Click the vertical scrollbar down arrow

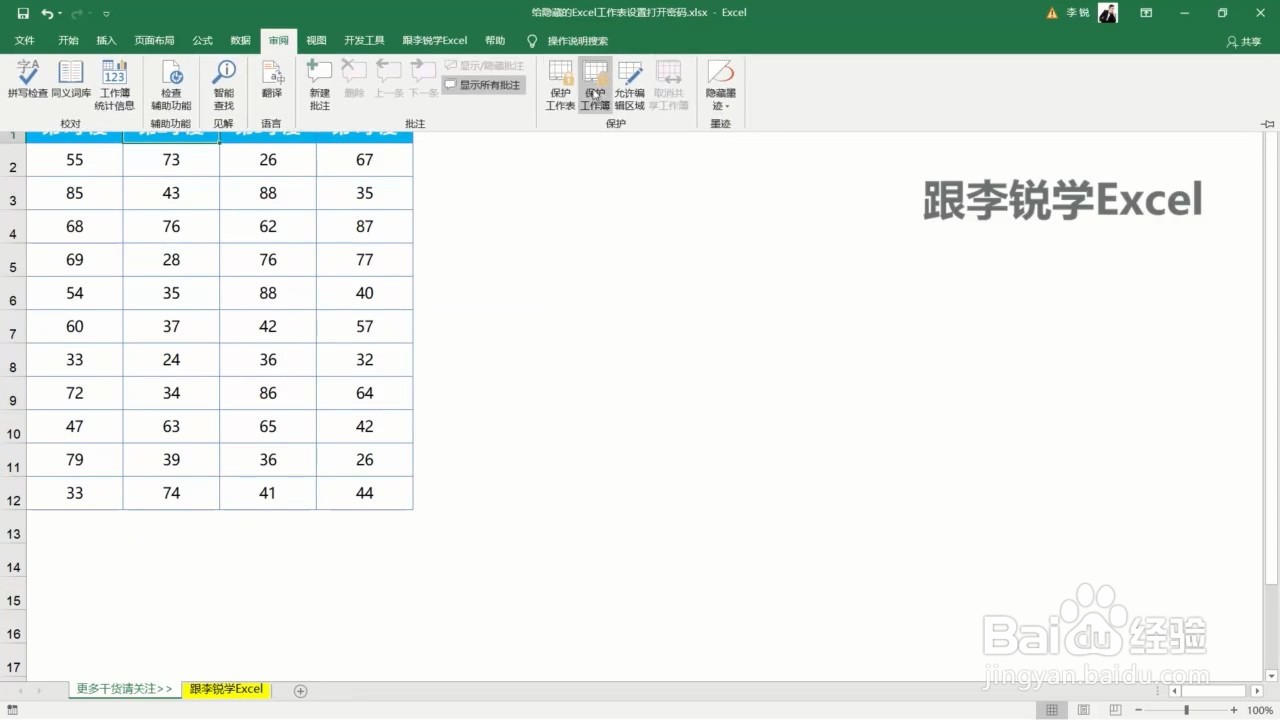[1271, 676]
